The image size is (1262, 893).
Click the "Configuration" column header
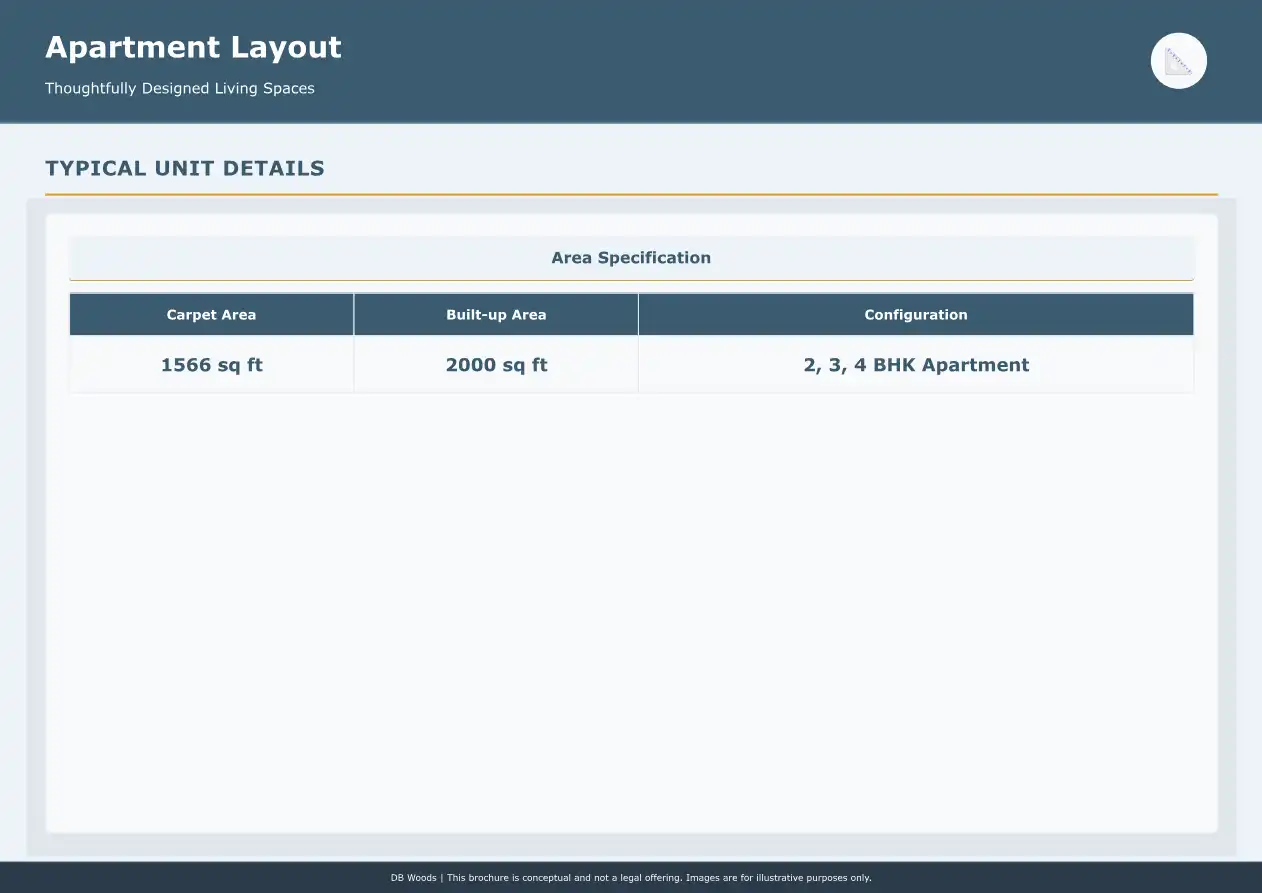[x=915, y=315]
